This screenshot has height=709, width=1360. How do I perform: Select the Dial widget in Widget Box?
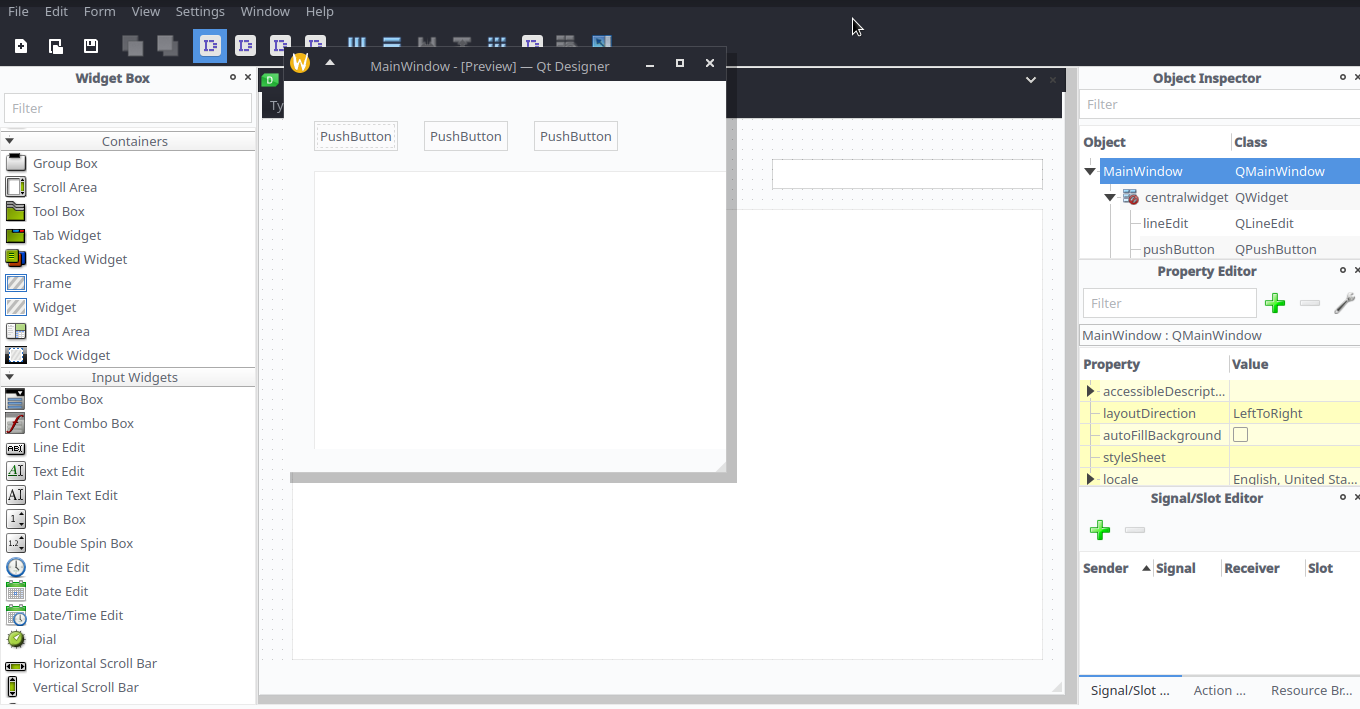point(44,639)
